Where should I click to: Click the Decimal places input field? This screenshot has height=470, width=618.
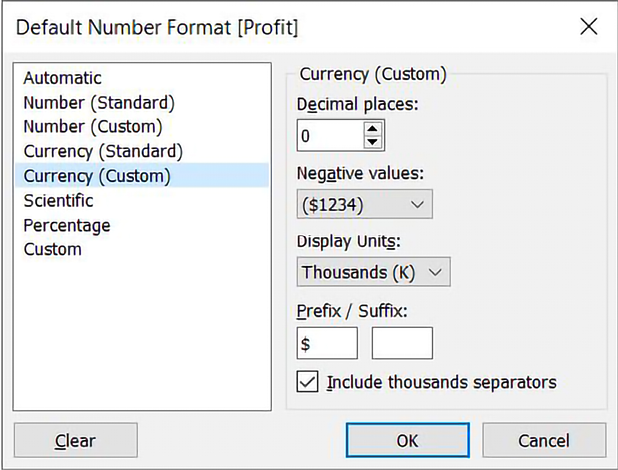(328, 134)
